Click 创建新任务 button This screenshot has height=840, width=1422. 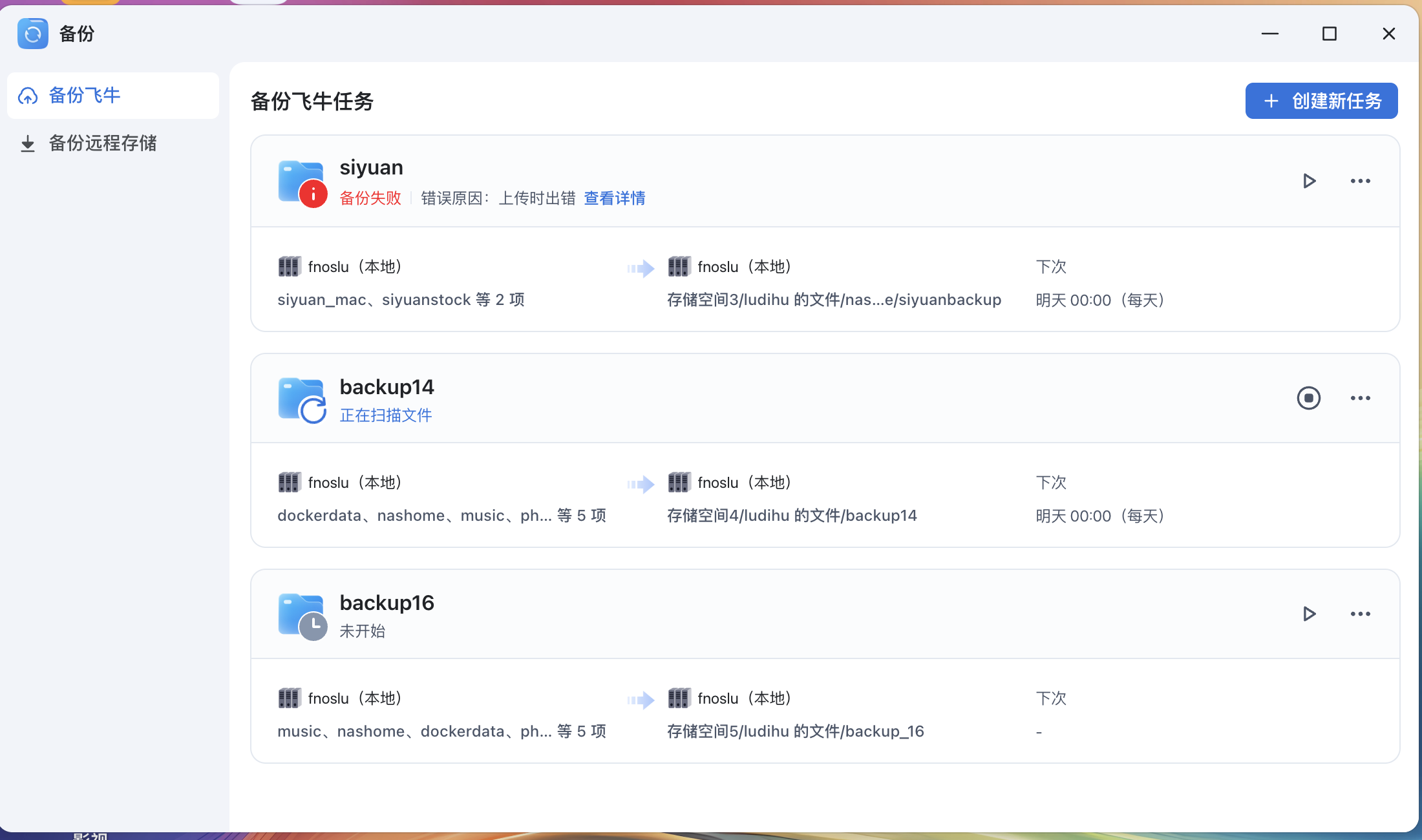coord(1321,101)
